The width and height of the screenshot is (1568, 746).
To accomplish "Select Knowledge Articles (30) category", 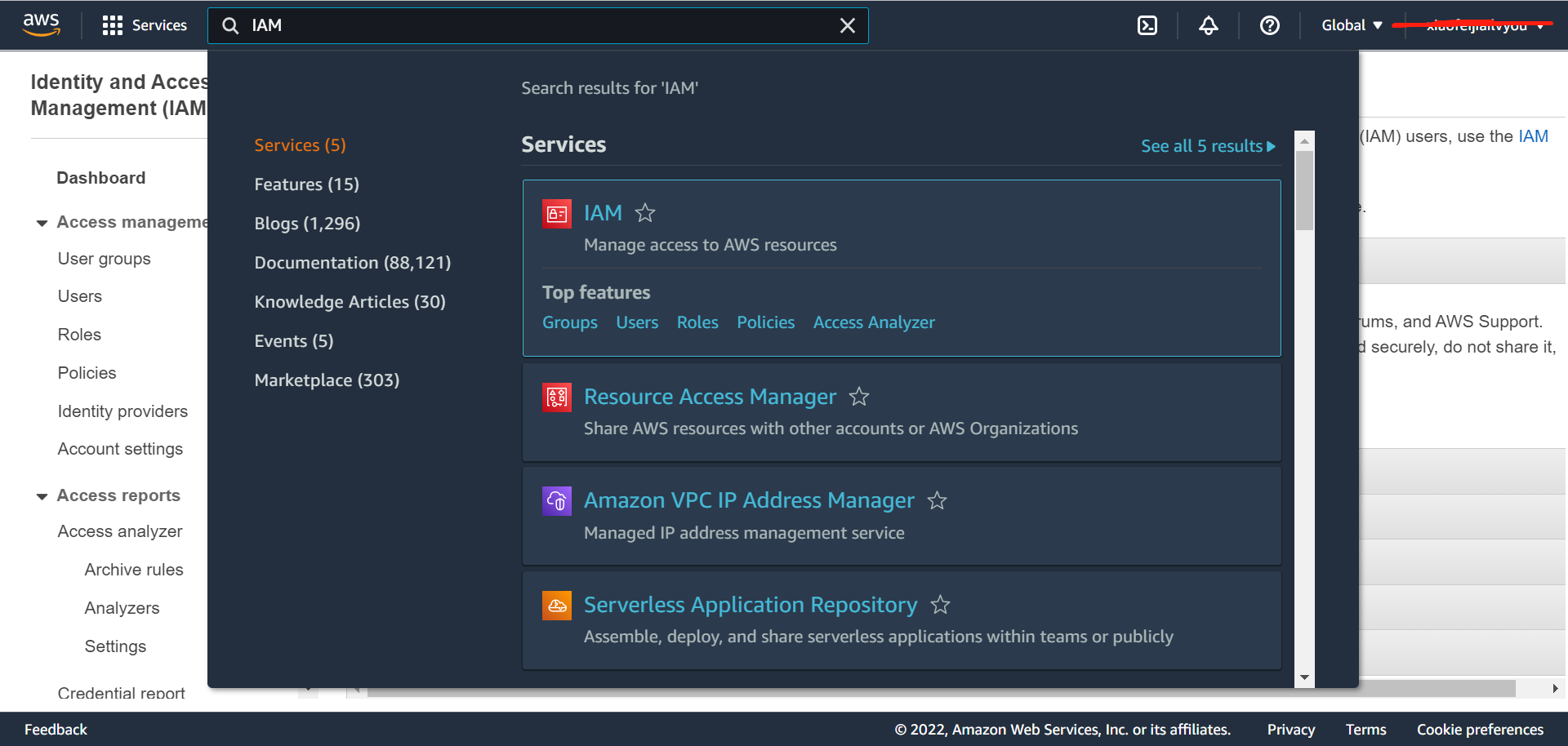I will [350, 302].
